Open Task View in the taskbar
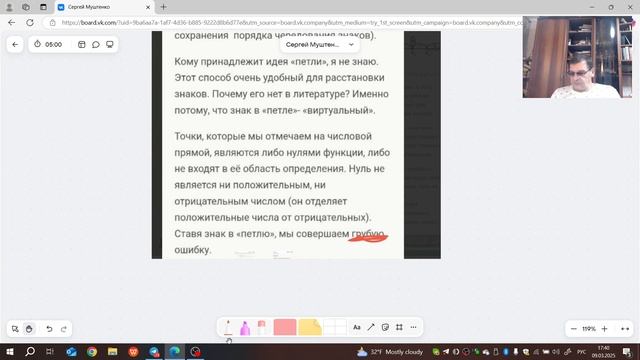The height and width of the screenshot is (360, 640). click(50, 351)
